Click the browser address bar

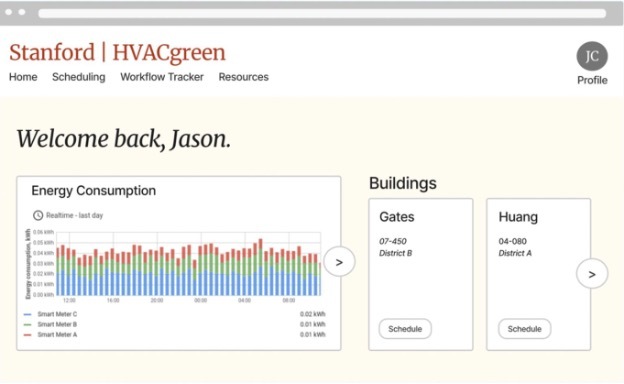pyautogui.click(x=322, y=13)
